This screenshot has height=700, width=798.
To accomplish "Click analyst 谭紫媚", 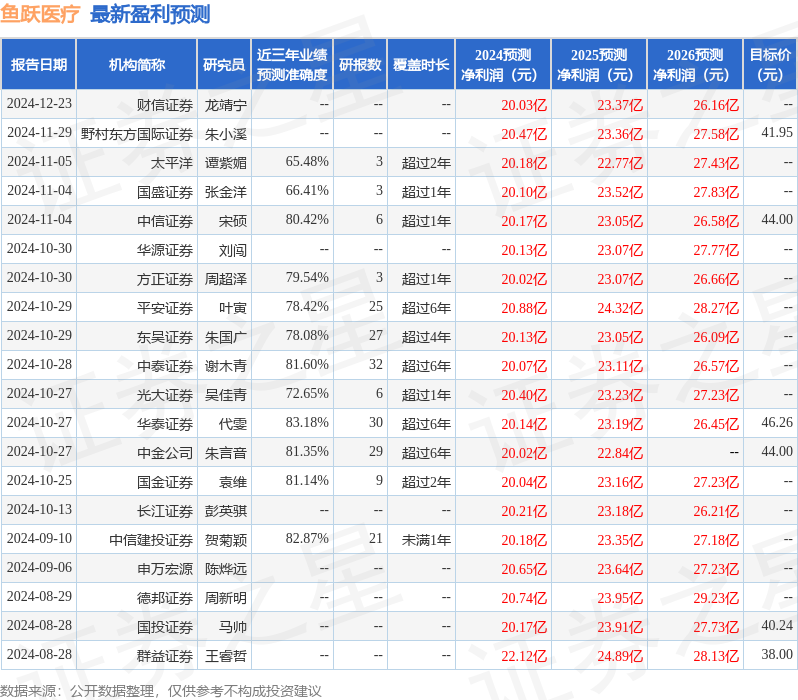I will tap(226, 163).
